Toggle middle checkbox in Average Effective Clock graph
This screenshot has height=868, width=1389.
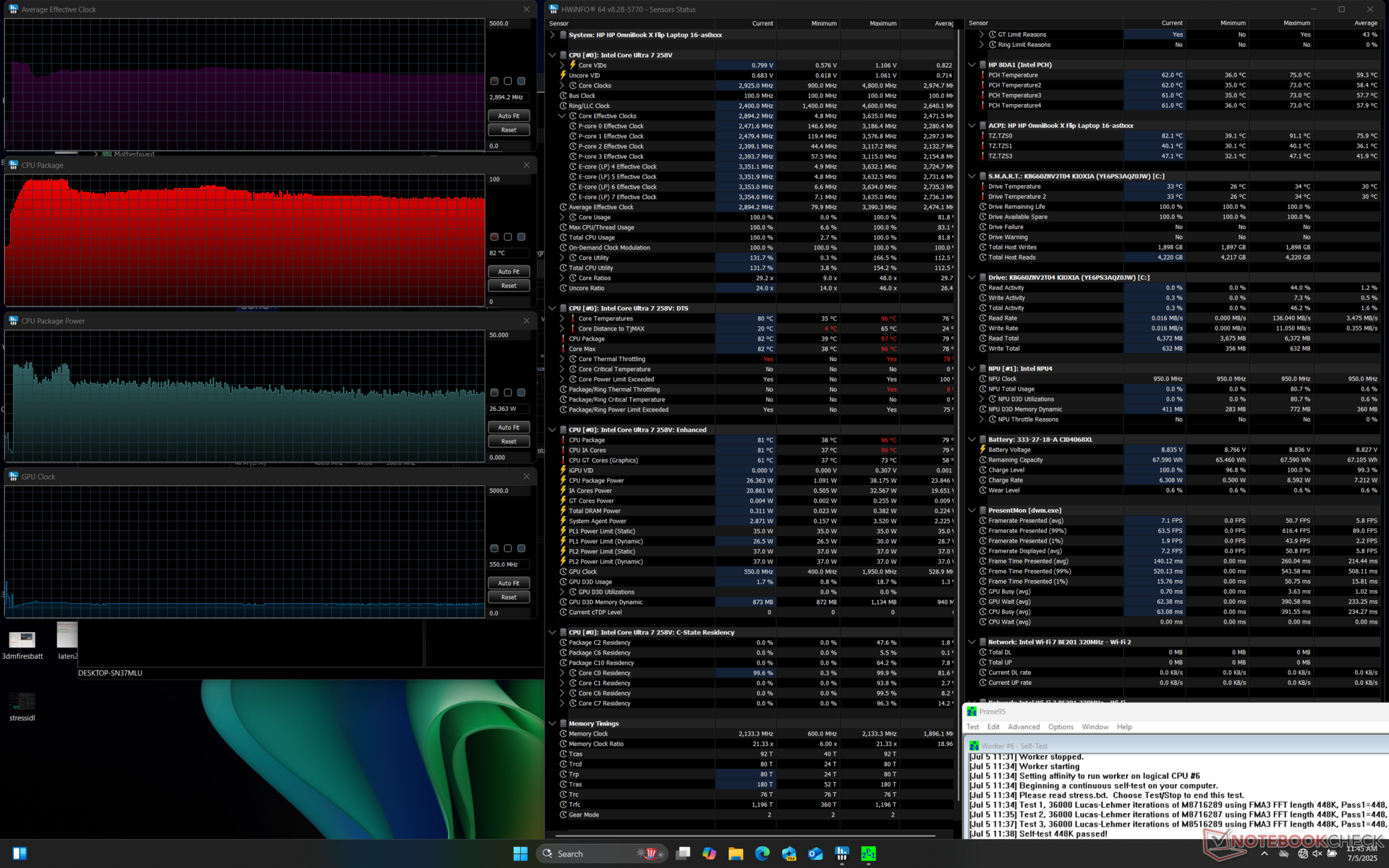pos(508,81)
